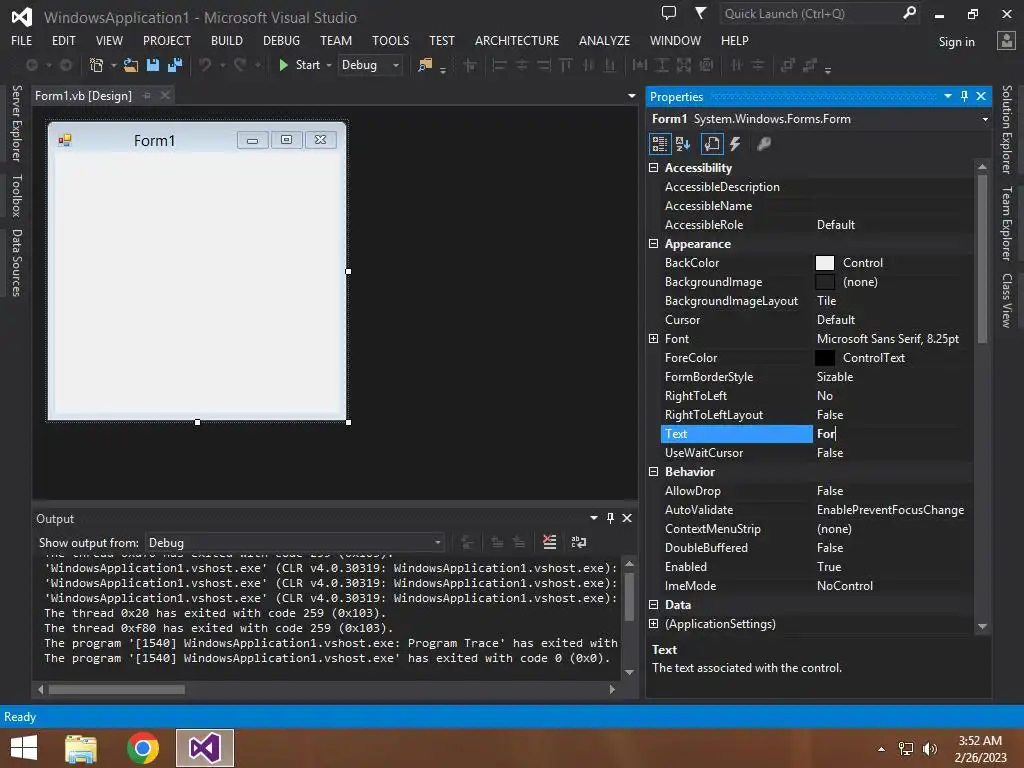Collapse the Accessibility category
Screen dimensions: 1024x768
coord(653,168)
